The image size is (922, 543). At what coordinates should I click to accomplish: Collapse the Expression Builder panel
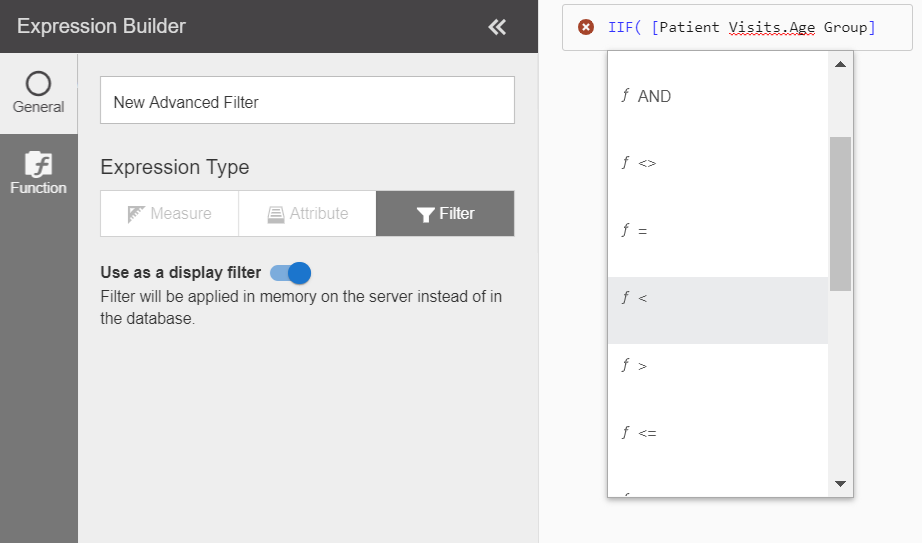(x=497, y=27)
